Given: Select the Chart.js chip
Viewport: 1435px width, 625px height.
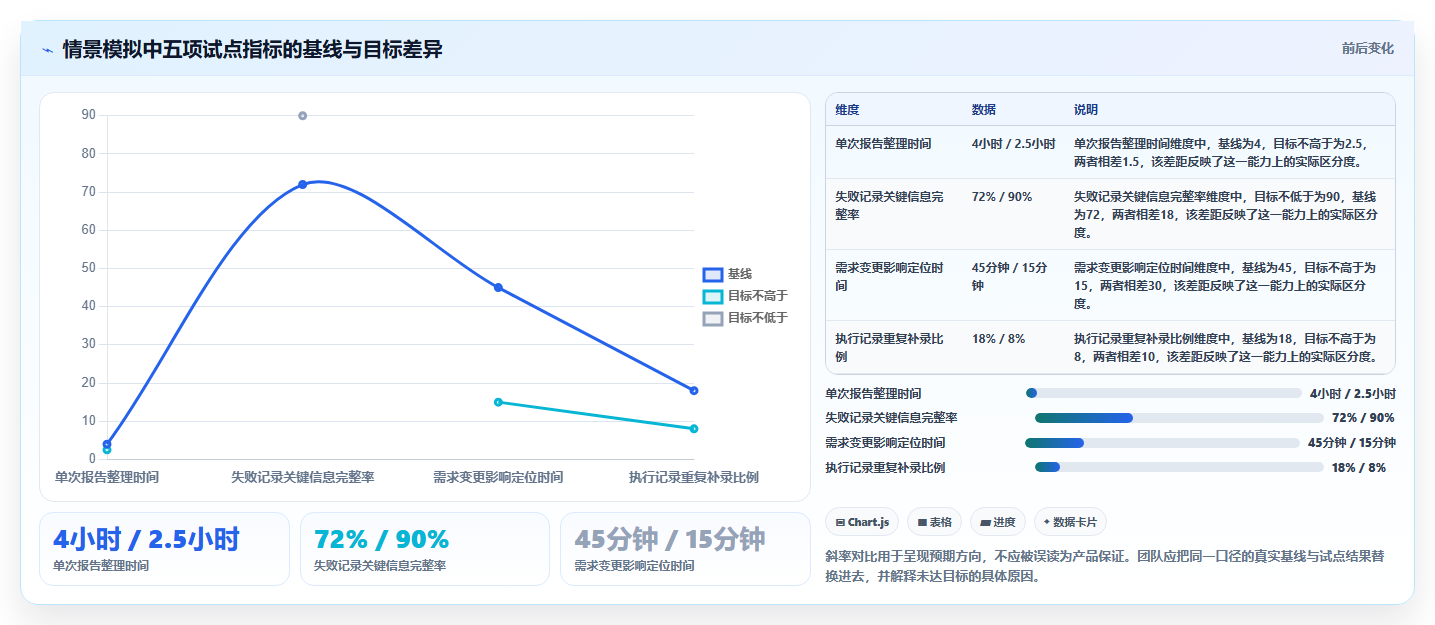Looking at the screenshot, I should pyautogui.click(x=862, y=522).
